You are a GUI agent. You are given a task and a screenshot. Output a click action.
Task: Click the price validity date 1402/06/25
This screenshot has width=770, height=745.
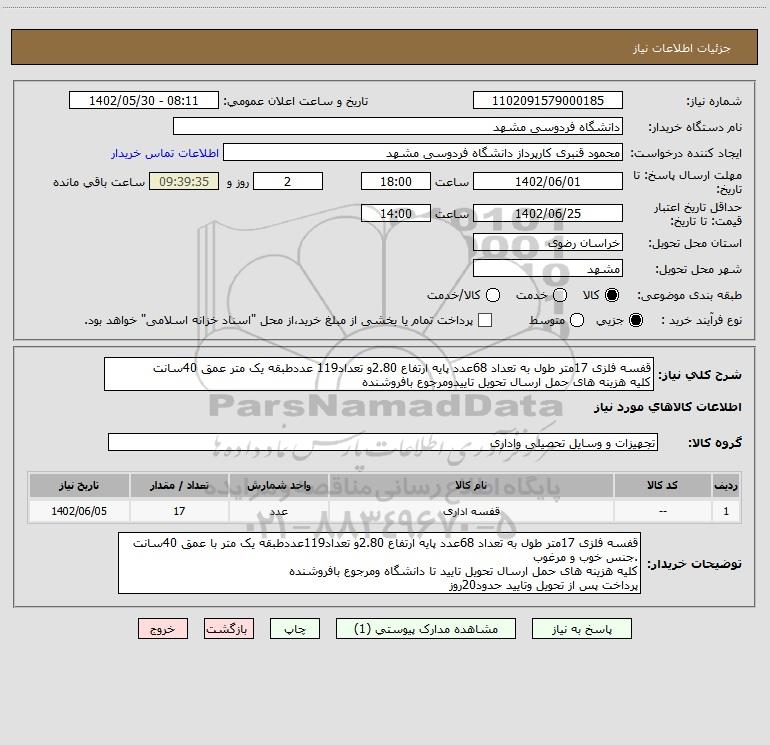(548, 213)
